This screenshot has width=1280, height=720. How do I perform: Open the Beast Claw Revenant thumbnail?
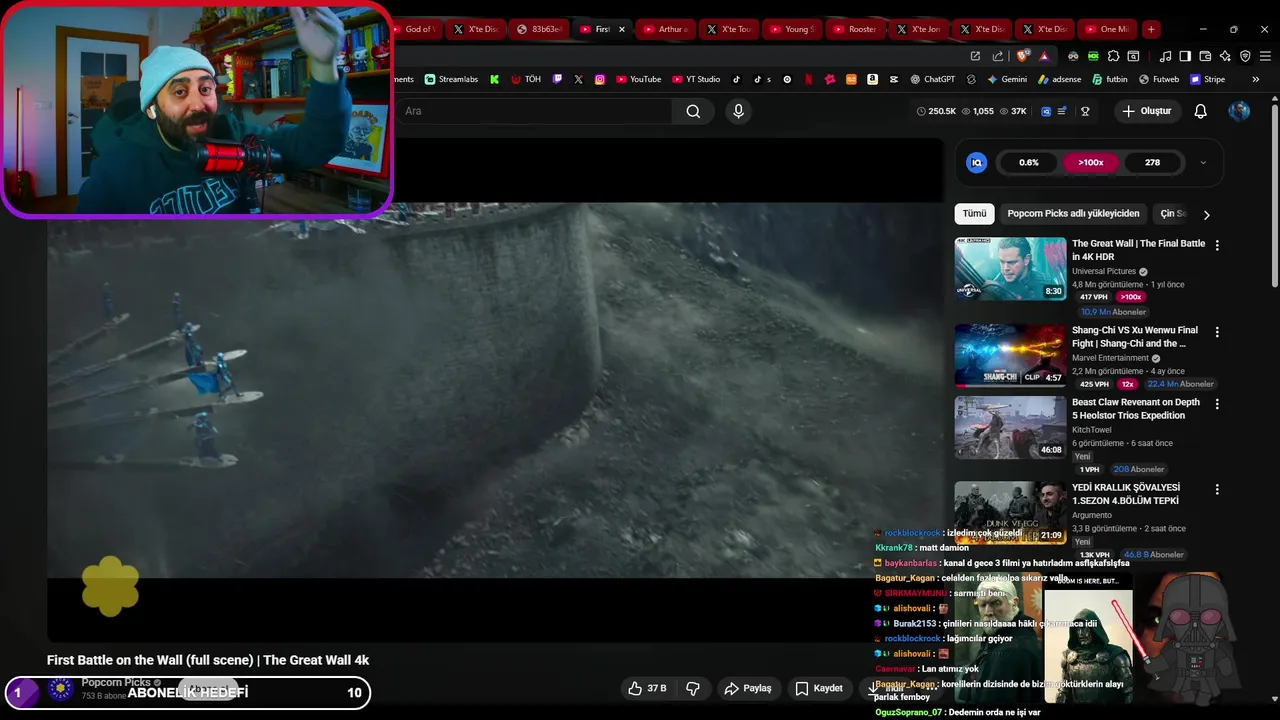tap(1010, 428)
